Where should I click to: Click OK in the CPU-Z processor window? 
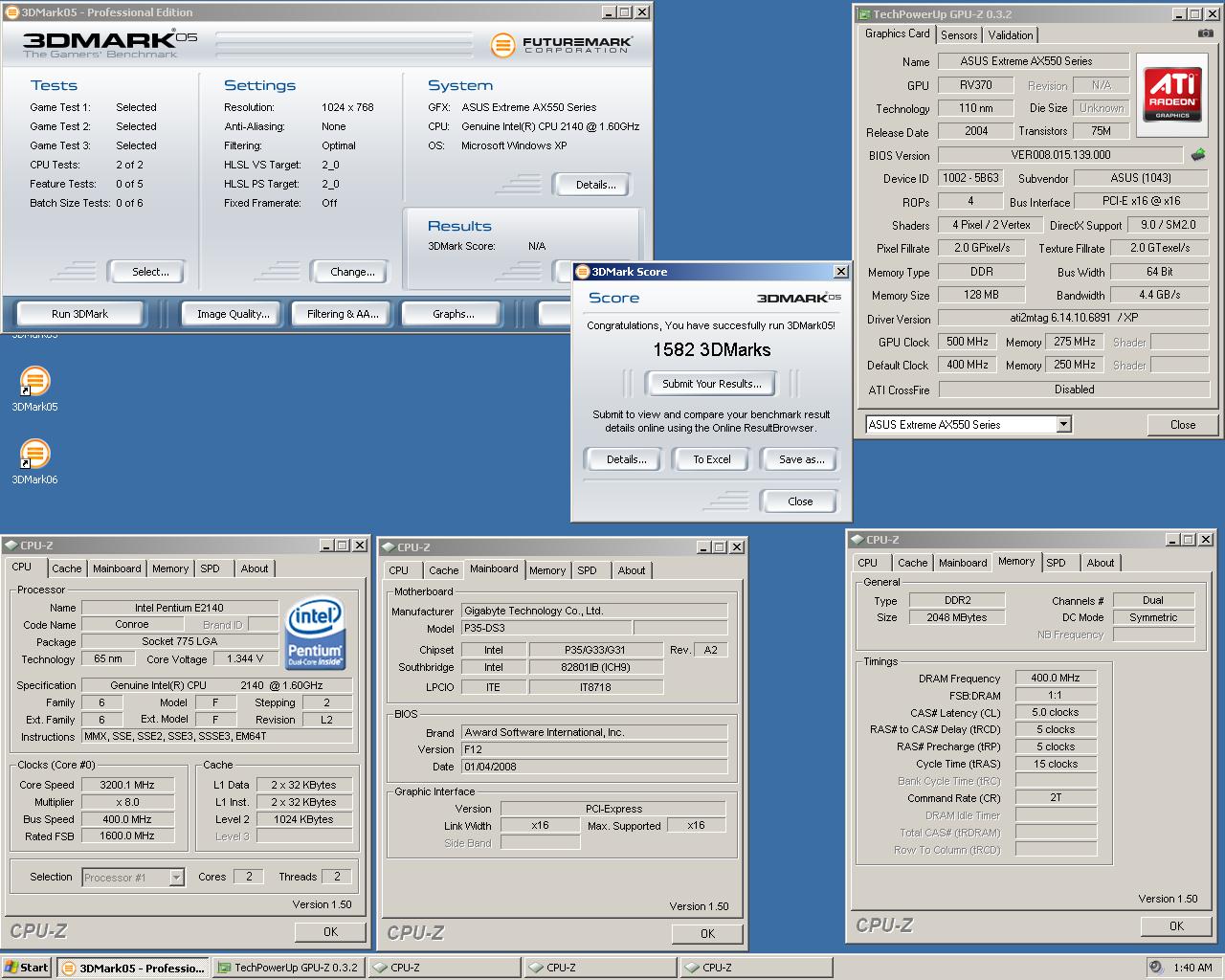pyautogui.click(x=330, y=931)
